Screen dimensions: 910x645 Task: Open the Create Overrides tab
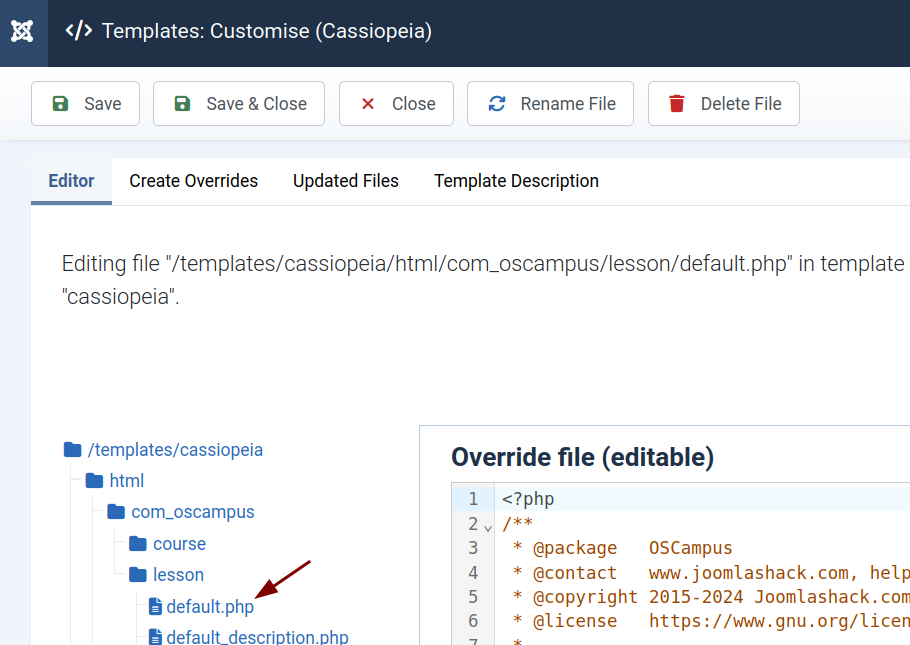point(193,181)
